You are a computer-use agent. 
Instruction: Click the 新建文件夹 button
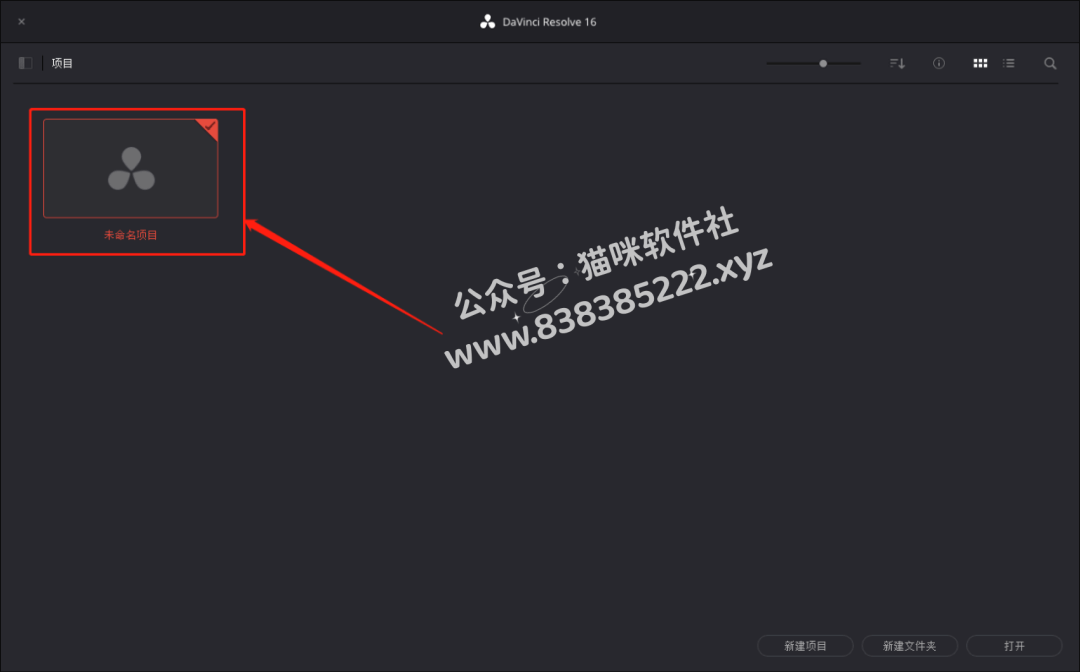910,646
